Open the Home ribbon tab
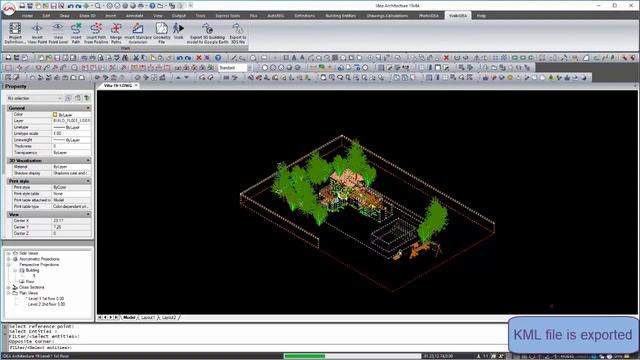 [x=27, y=16]
